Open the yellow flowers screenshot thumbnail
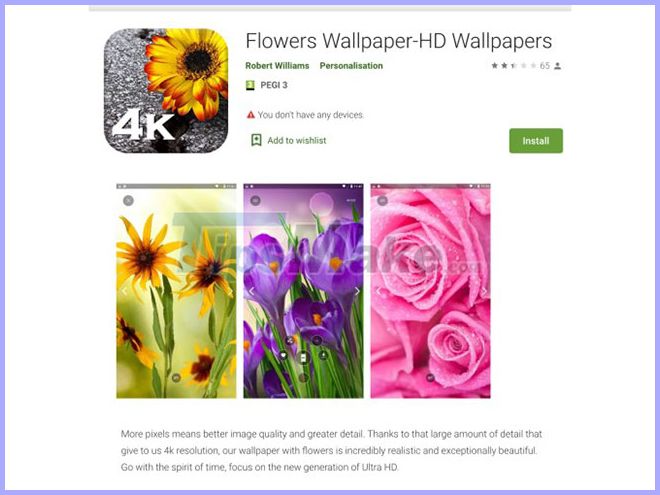The width and height of the screenshot is (660, 495). 176,291
